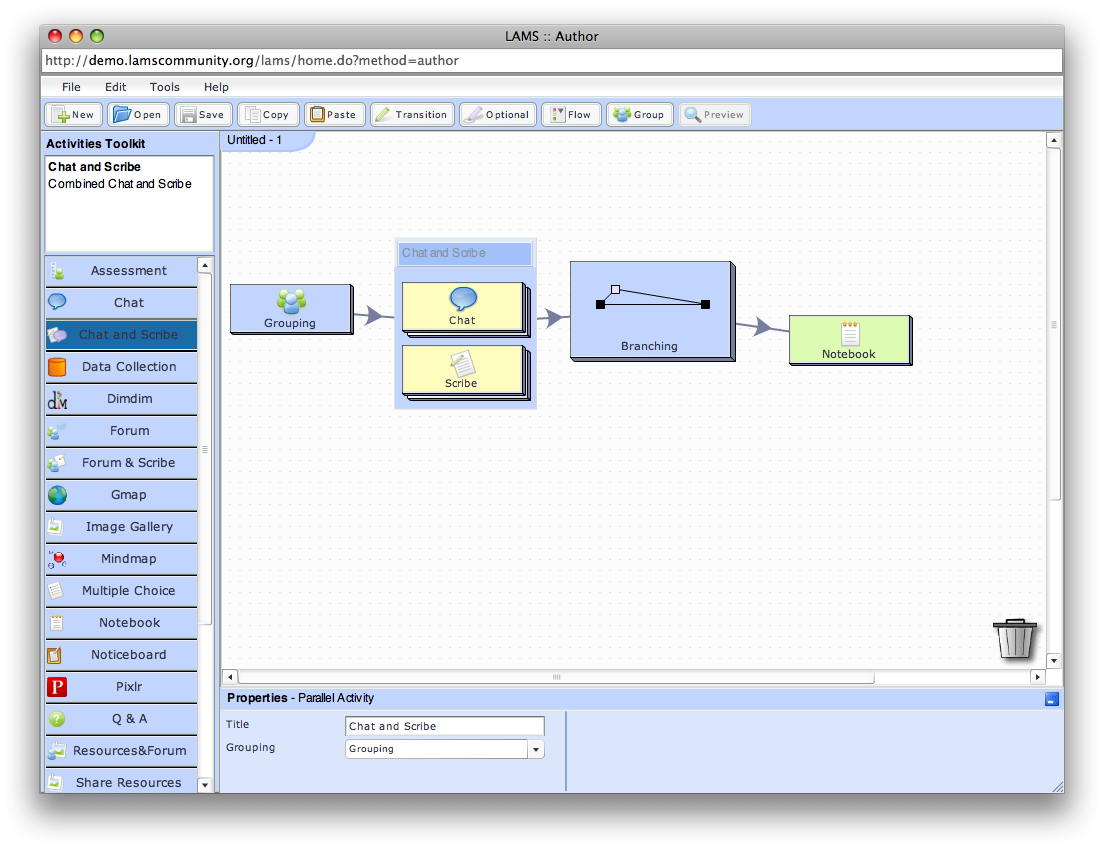This screenshot has height=848, width=1104.
Task: Open the Tools menu
Action: pos(165,87)
